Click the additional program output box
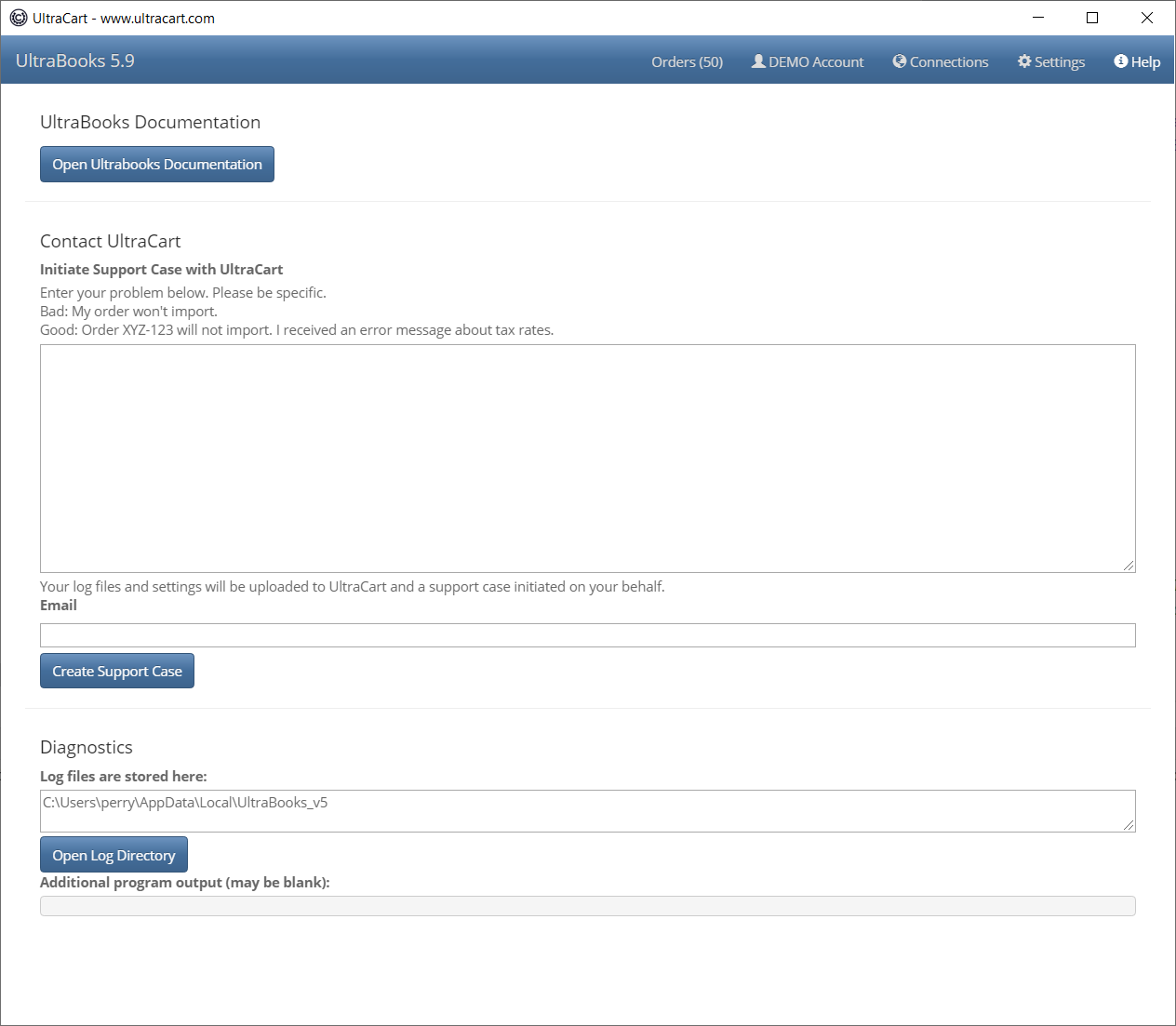Viewport: 1176px width, 1026px height. point(588,906)
